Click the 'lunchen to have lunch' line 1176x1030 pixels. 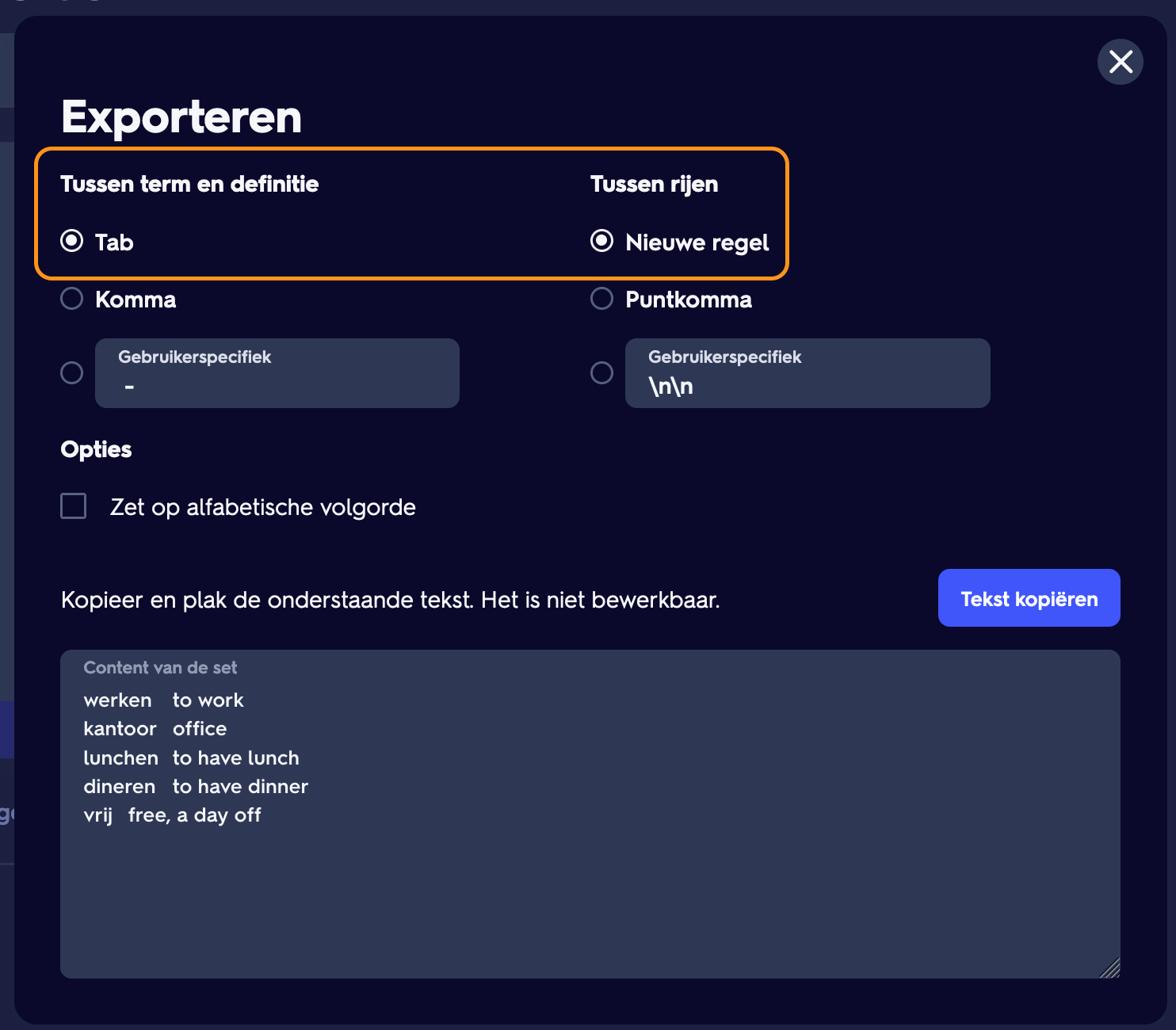(191, 758)
